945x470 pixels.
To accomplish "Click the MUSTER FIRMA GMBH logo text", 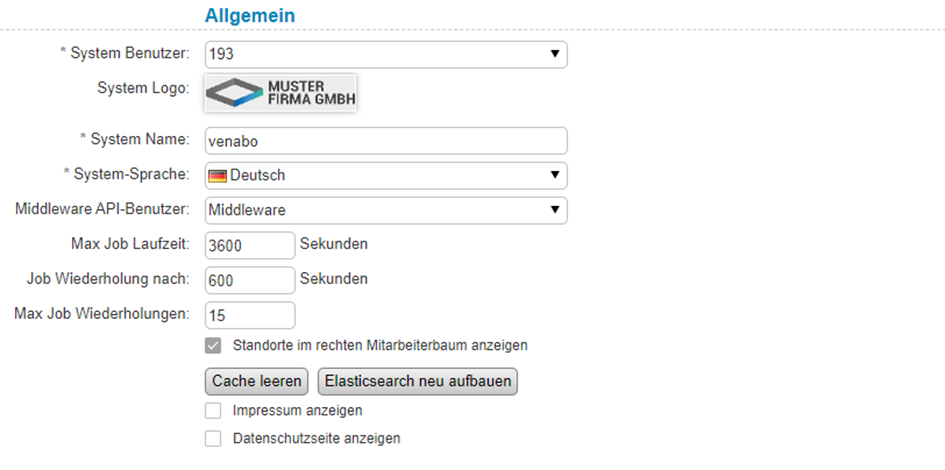I will pos(310,93).
